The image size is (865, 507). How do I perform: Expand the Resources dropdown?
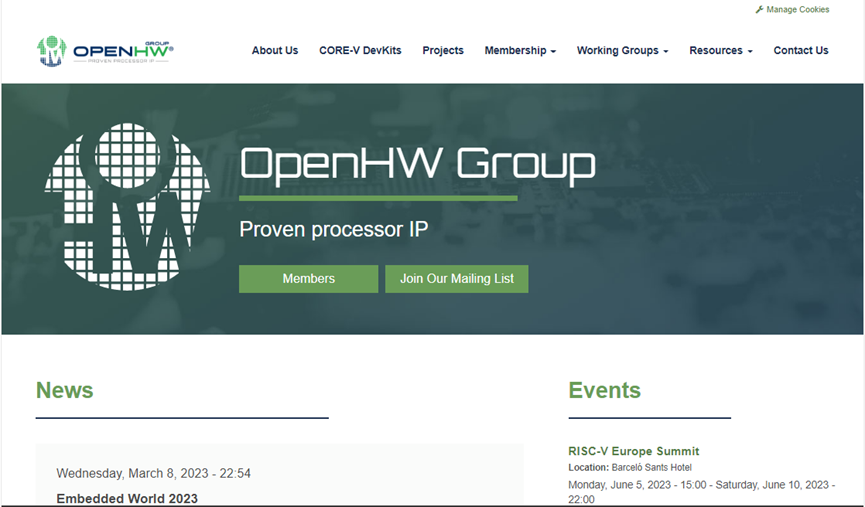click(720, 50)
